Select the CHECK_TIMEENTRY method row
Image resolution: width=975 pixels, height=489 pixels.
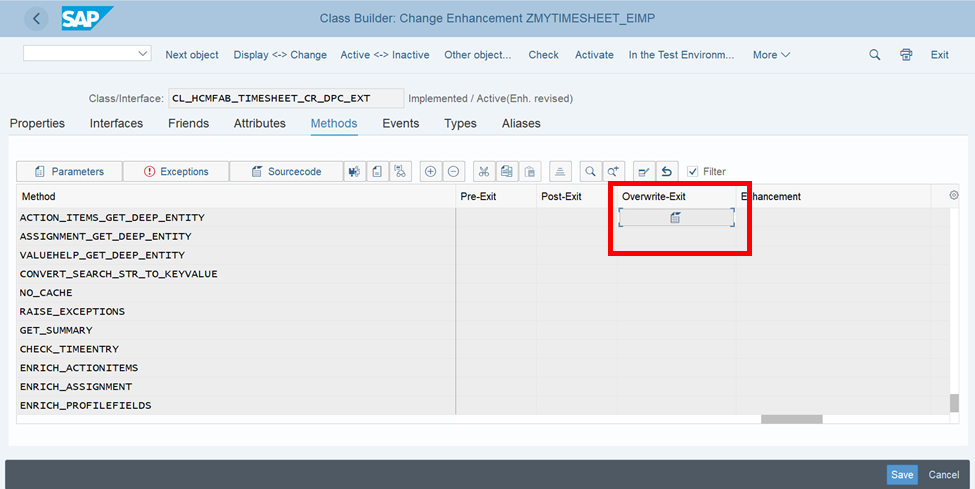tap(236, 349)
